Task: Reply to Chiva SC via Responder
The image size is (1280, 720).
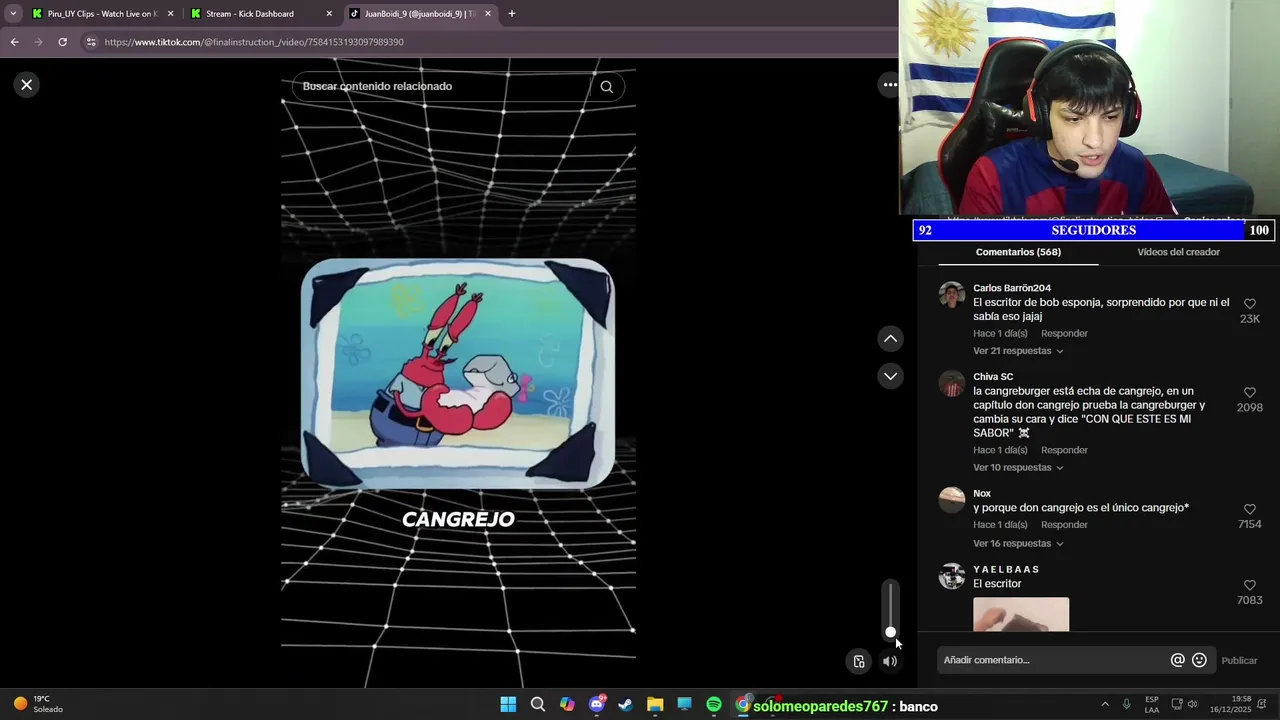Action: click(1064, 451)
